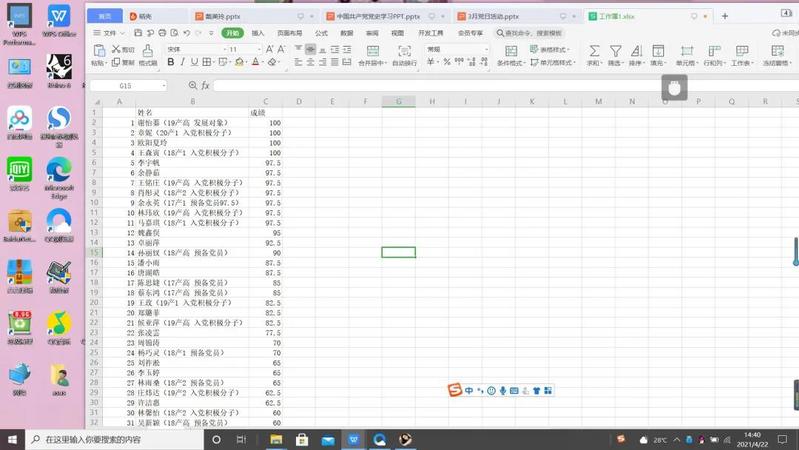Image resolution: width=799 pixels, height=450 pixels.
Task: Apply percent style format
Action: (x=447, y=62)
